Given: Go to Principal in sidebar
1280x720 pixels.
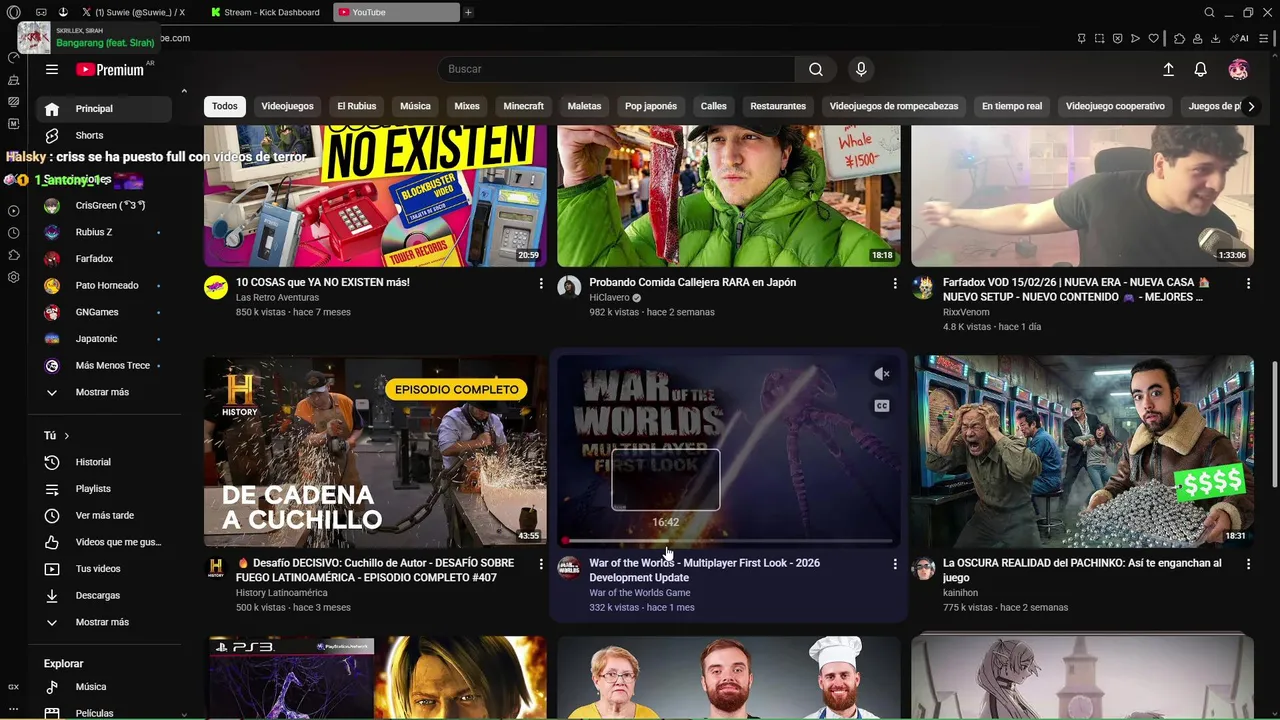Looking at the screenshot, I should 104,108.
